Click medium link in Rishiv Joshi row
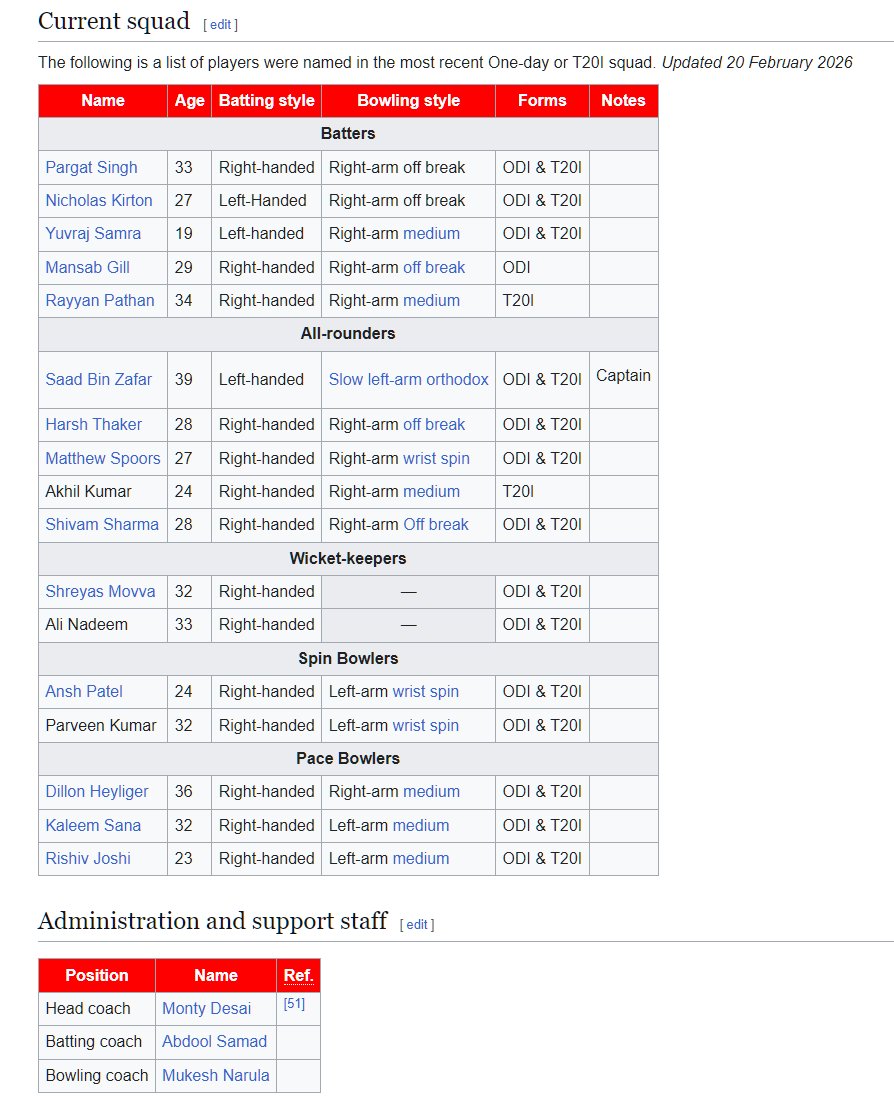 (421, 859)
